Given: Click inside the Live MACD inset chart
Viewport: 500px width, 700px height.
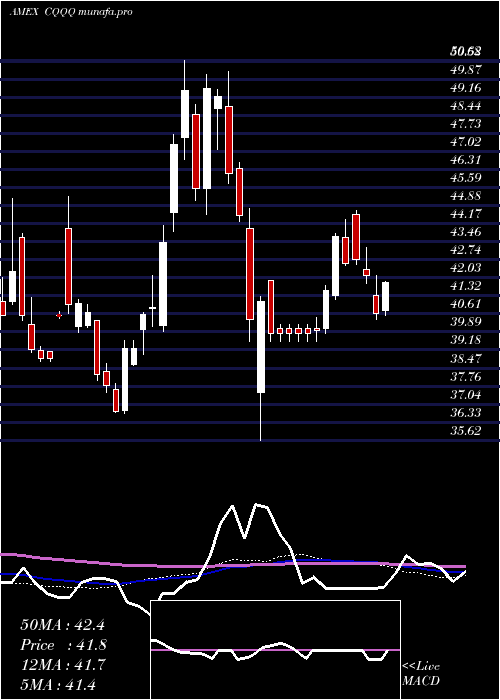Looking at the screenshot, I should [275, 650].
